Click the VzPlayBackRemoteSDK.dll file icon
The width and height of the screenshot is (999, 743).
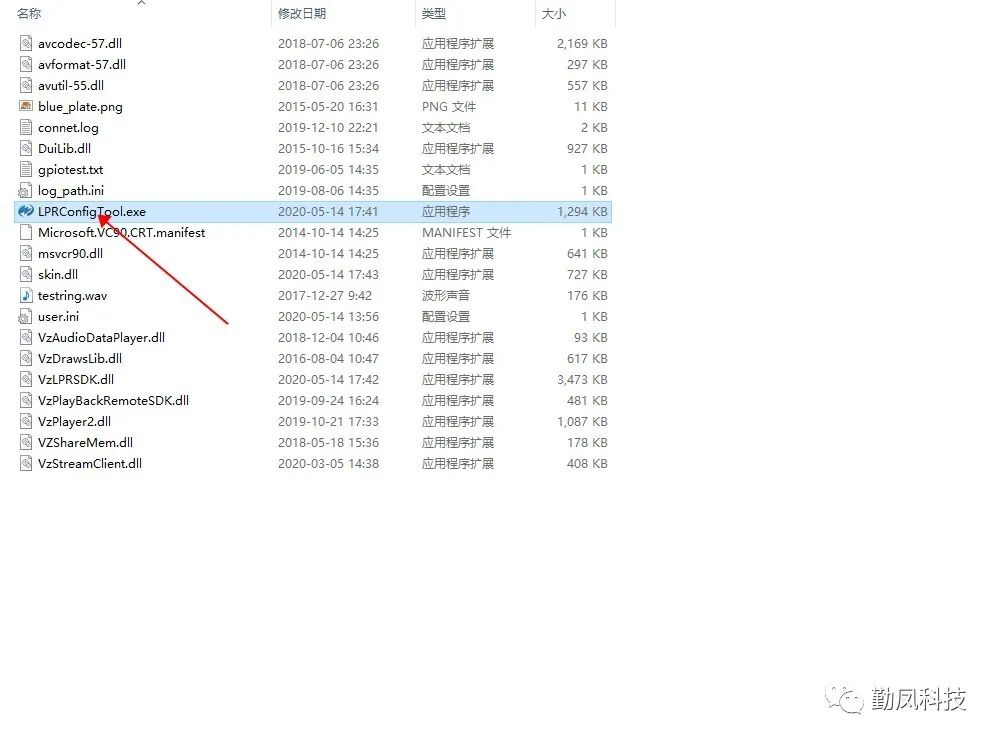tap(25, 401)
